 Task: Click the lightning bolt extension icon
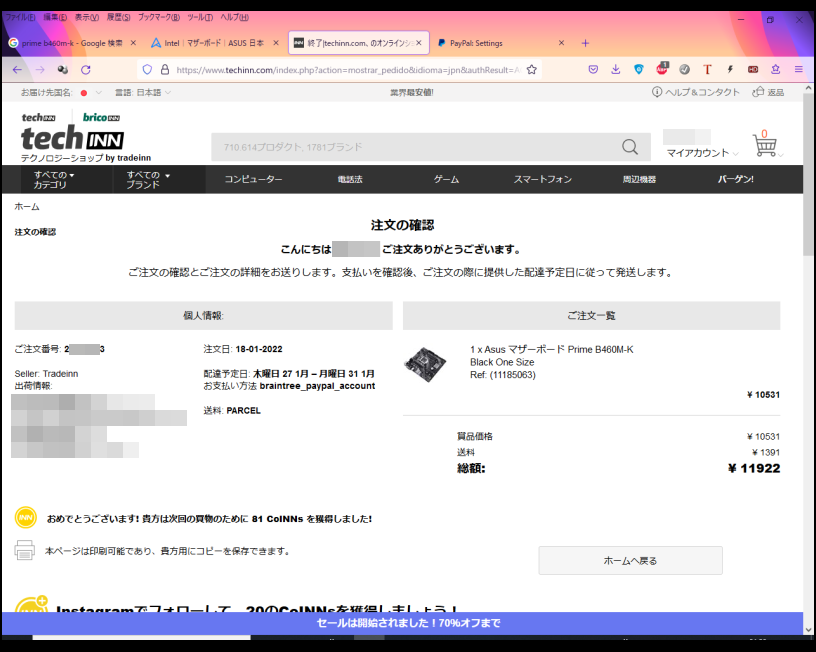pyautogui.click(x=730, y=70)
